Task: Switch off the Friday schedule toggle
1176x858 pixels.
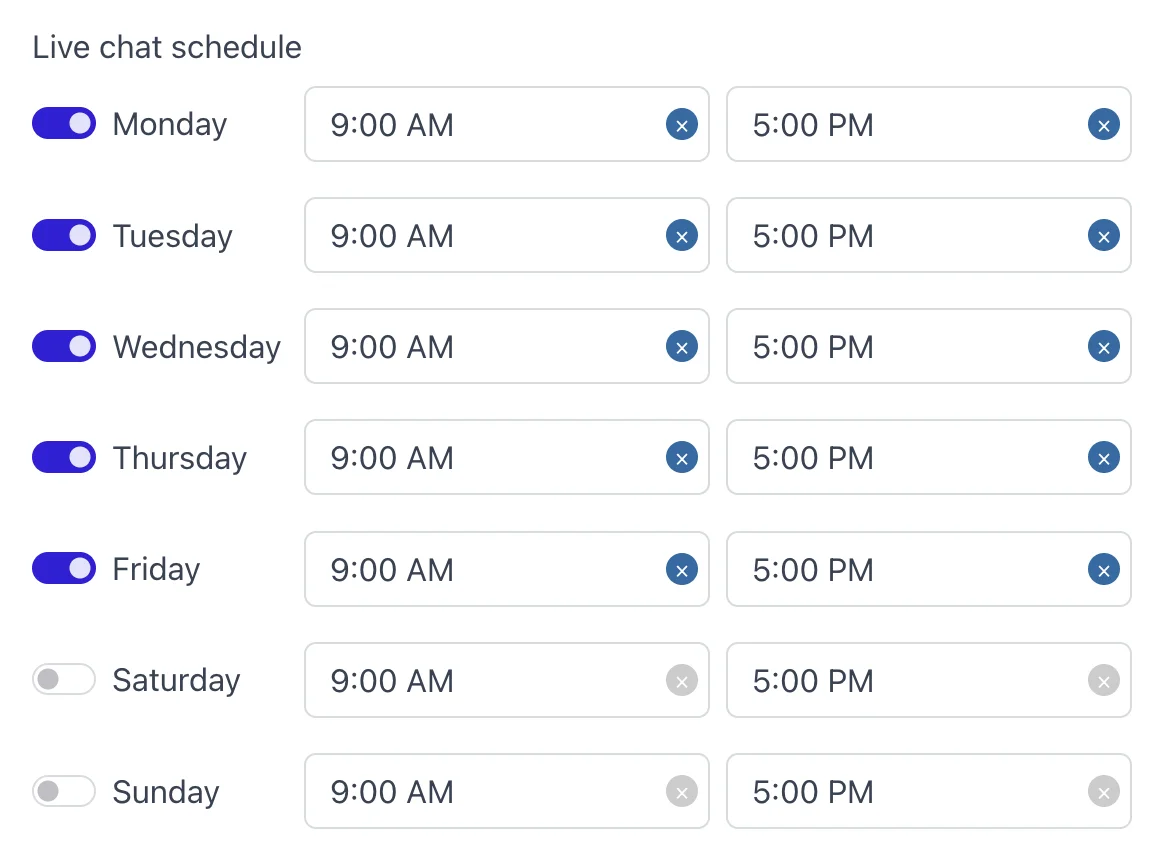Action: [64, 569]
